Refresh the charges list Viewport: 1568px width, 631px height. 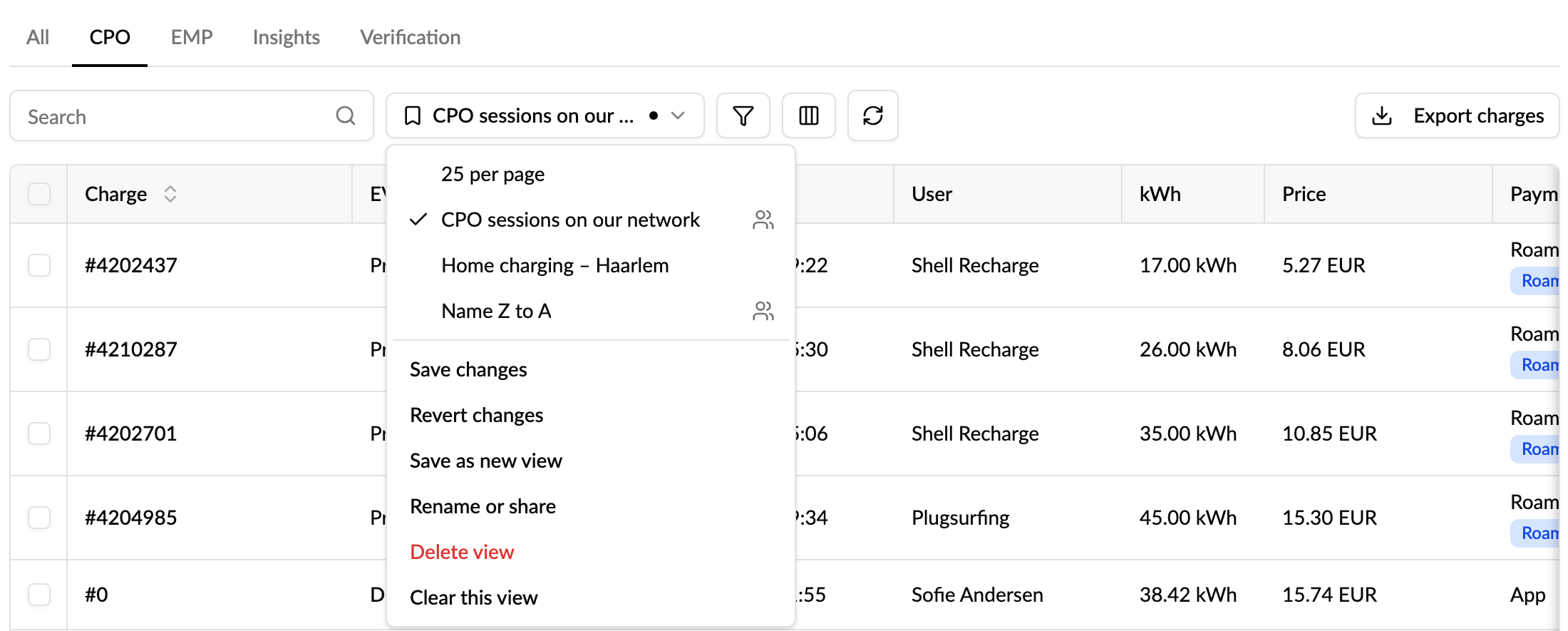[872, 116]
